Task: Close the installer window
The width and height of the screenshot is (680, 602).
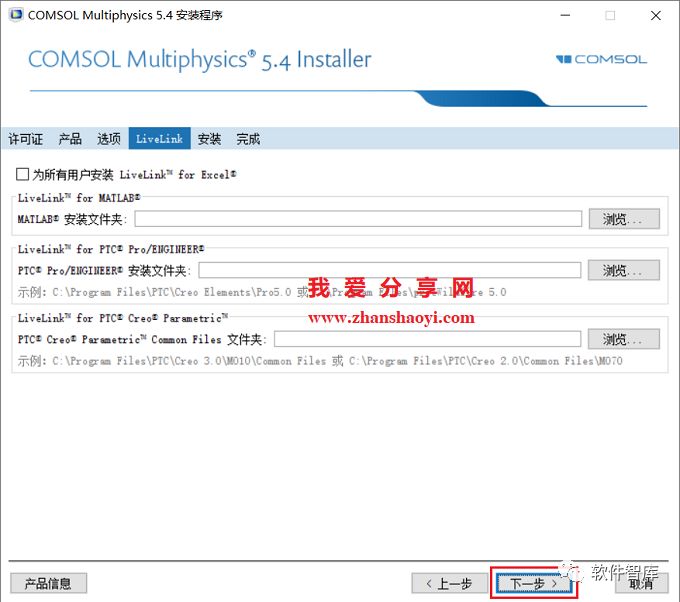Action: point(656,15)
